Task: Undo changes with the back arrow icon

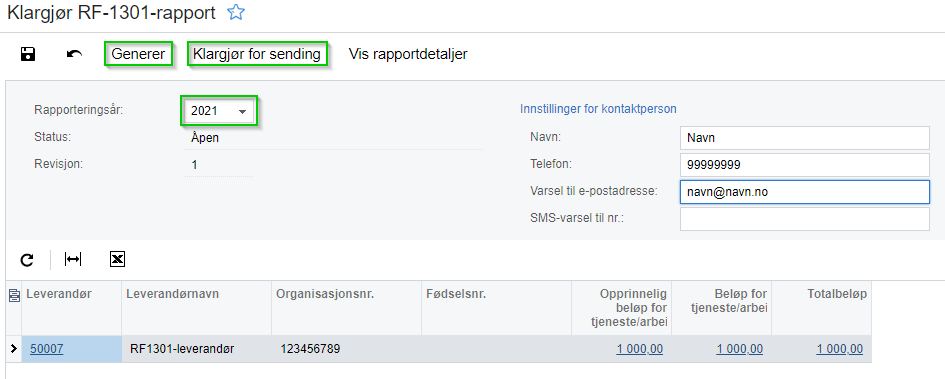Action: pos(74,54)
